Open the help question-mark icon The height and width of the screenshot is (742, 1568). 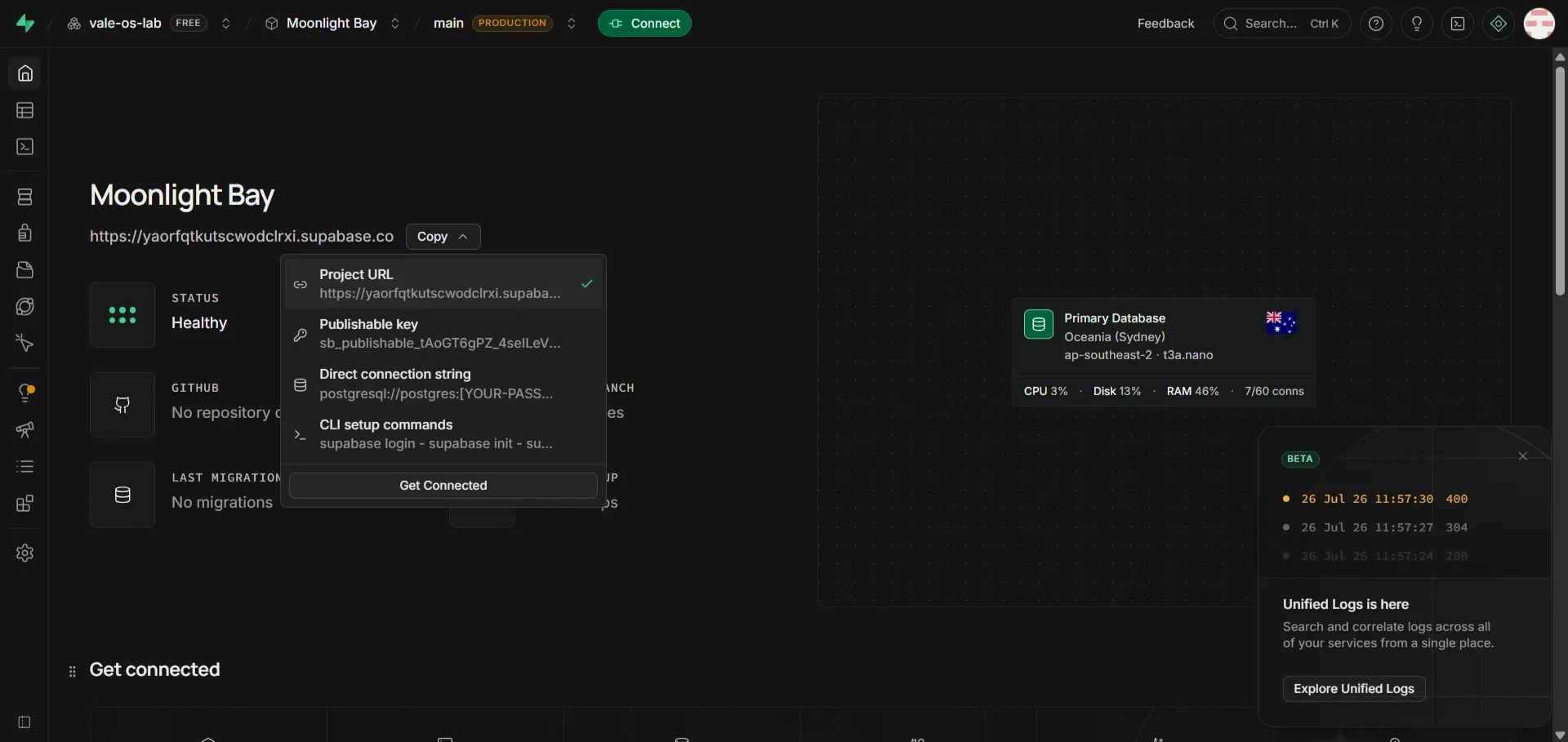pyautogui.click(x=1376, y=24)
